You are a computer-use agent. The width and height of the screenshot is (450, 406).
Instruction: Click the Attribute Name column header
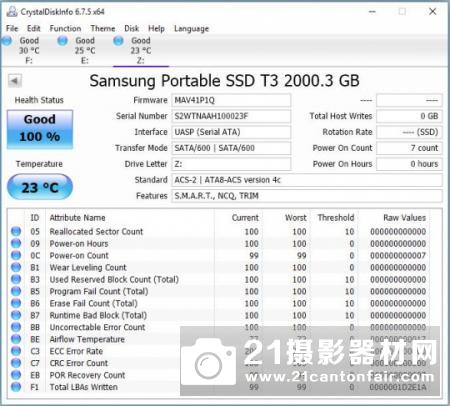tap(77, 218)
